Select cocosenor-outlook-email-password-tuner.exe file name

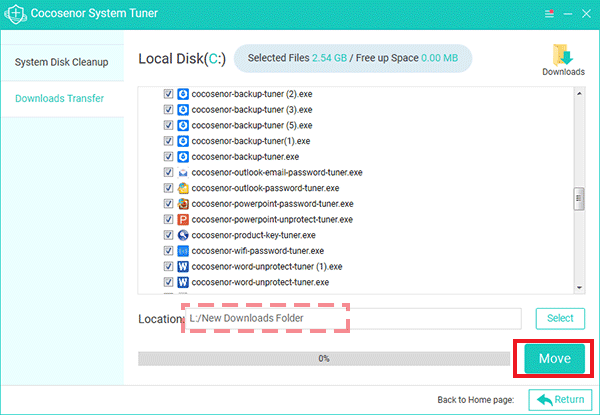point(277,173)
